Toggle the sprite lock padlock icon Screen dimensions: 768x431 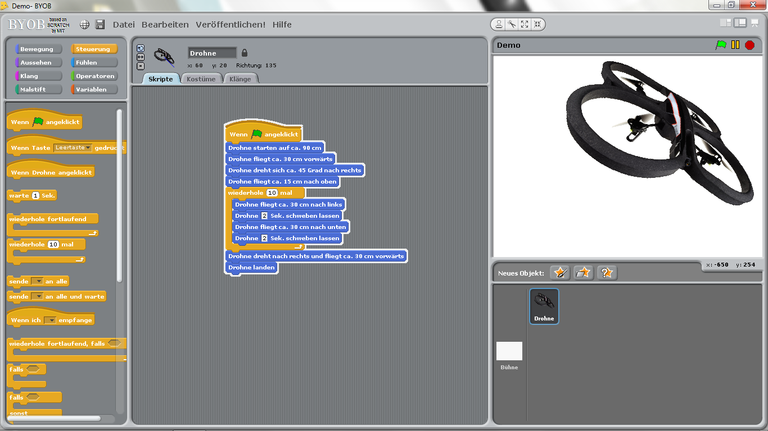point(244,52)
